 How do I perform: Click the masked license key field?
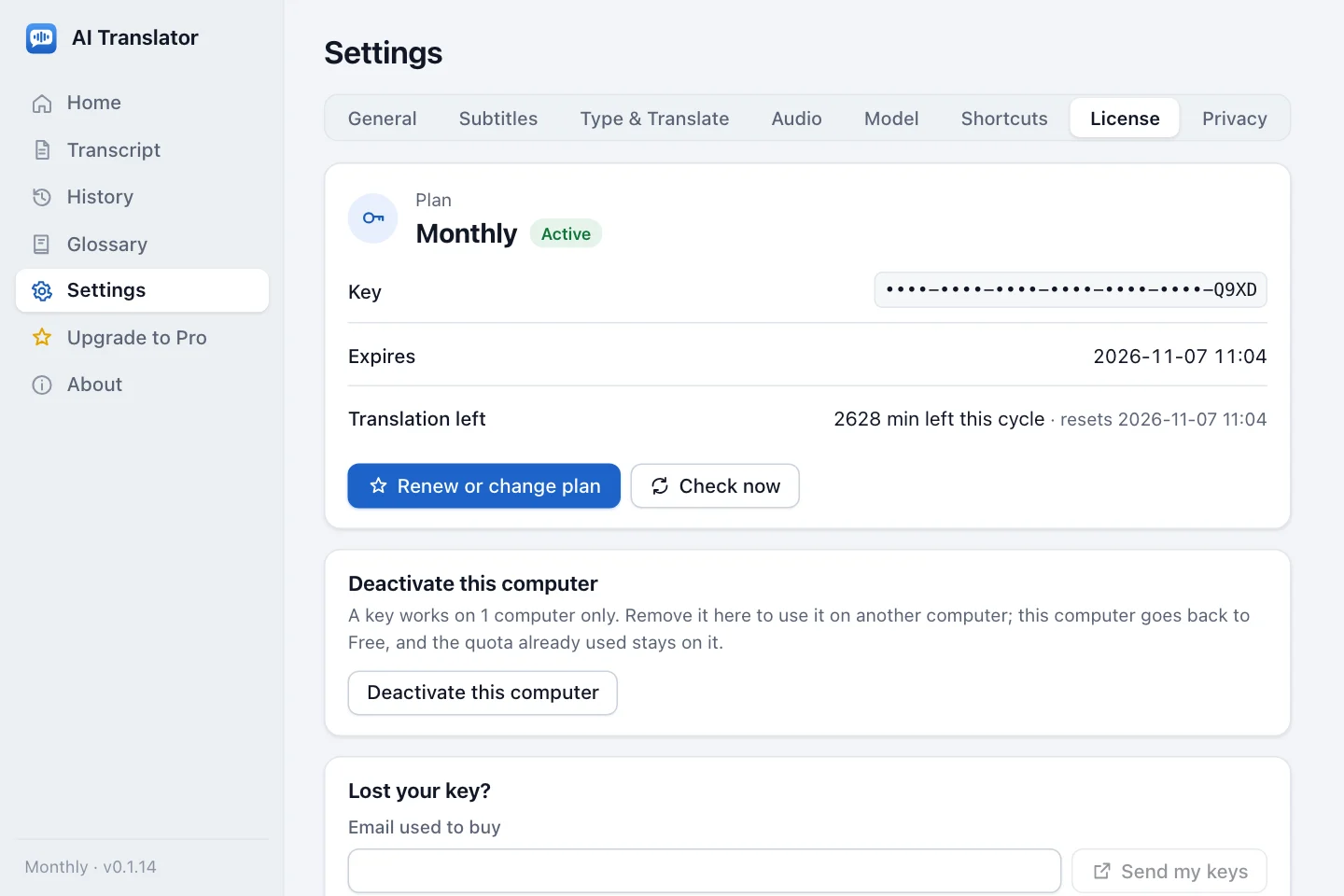click(1071, 290)
